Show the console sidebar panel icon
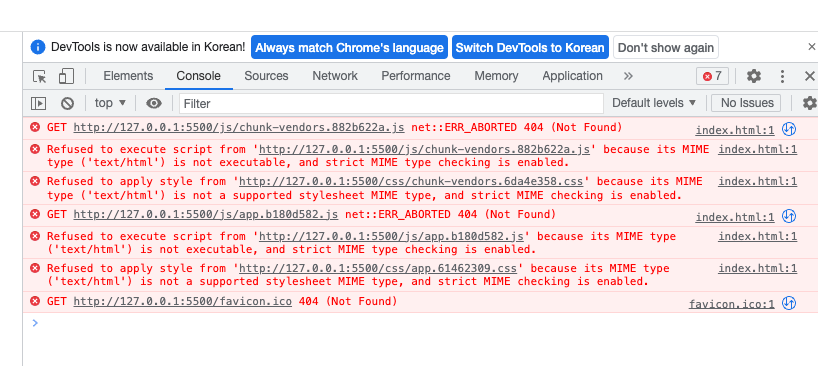This screenshot has width=818, height=366. (x=39, y=103)
